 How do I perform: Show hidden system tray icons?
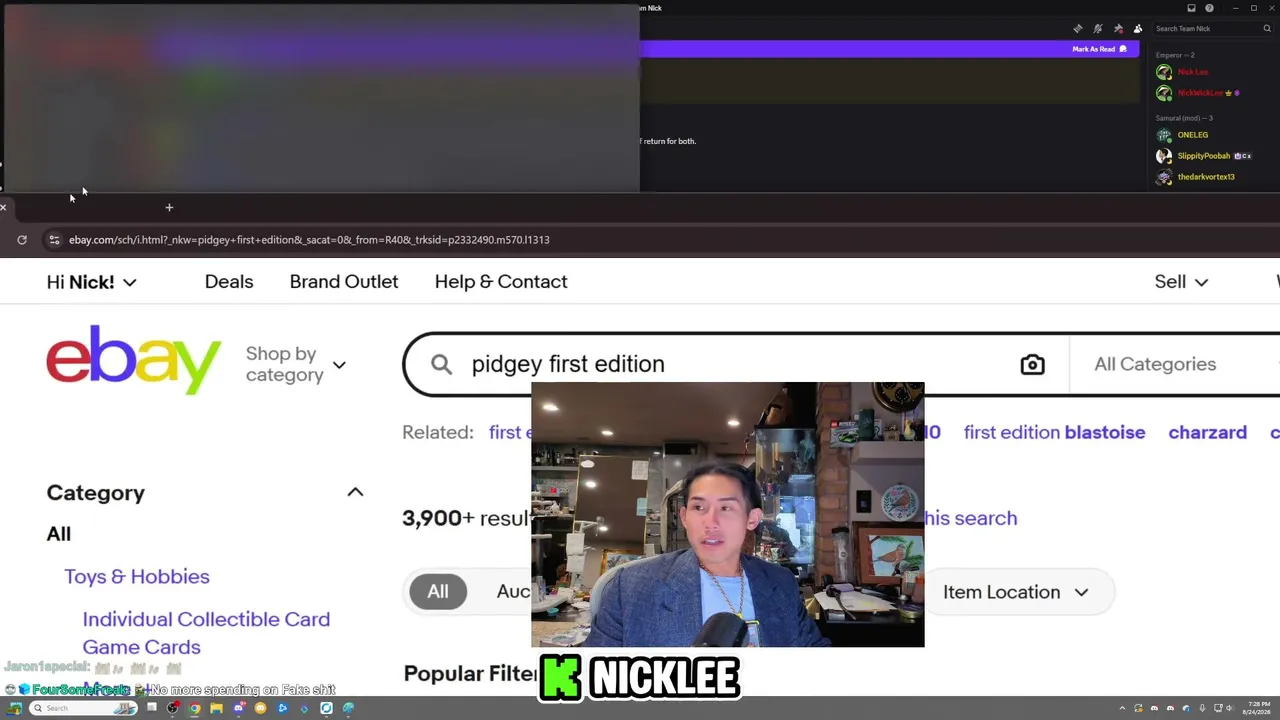(x=1122, y=708)
